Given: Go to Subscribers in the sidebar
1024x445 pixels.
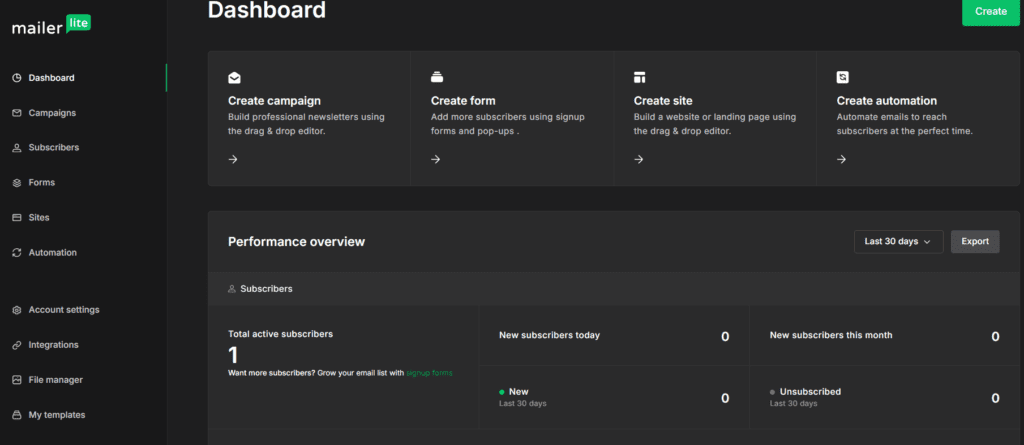Looking at the screenshot, I should pos(53,148).
